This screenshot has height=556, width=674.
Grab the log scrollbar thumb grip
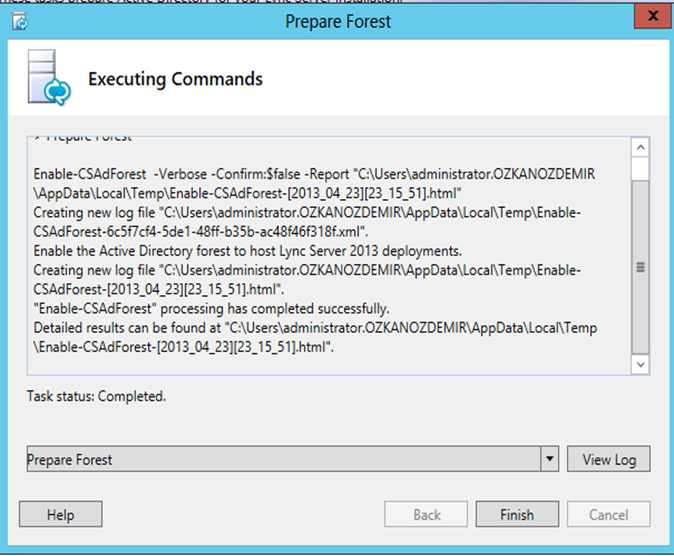[x=640, y=267]
